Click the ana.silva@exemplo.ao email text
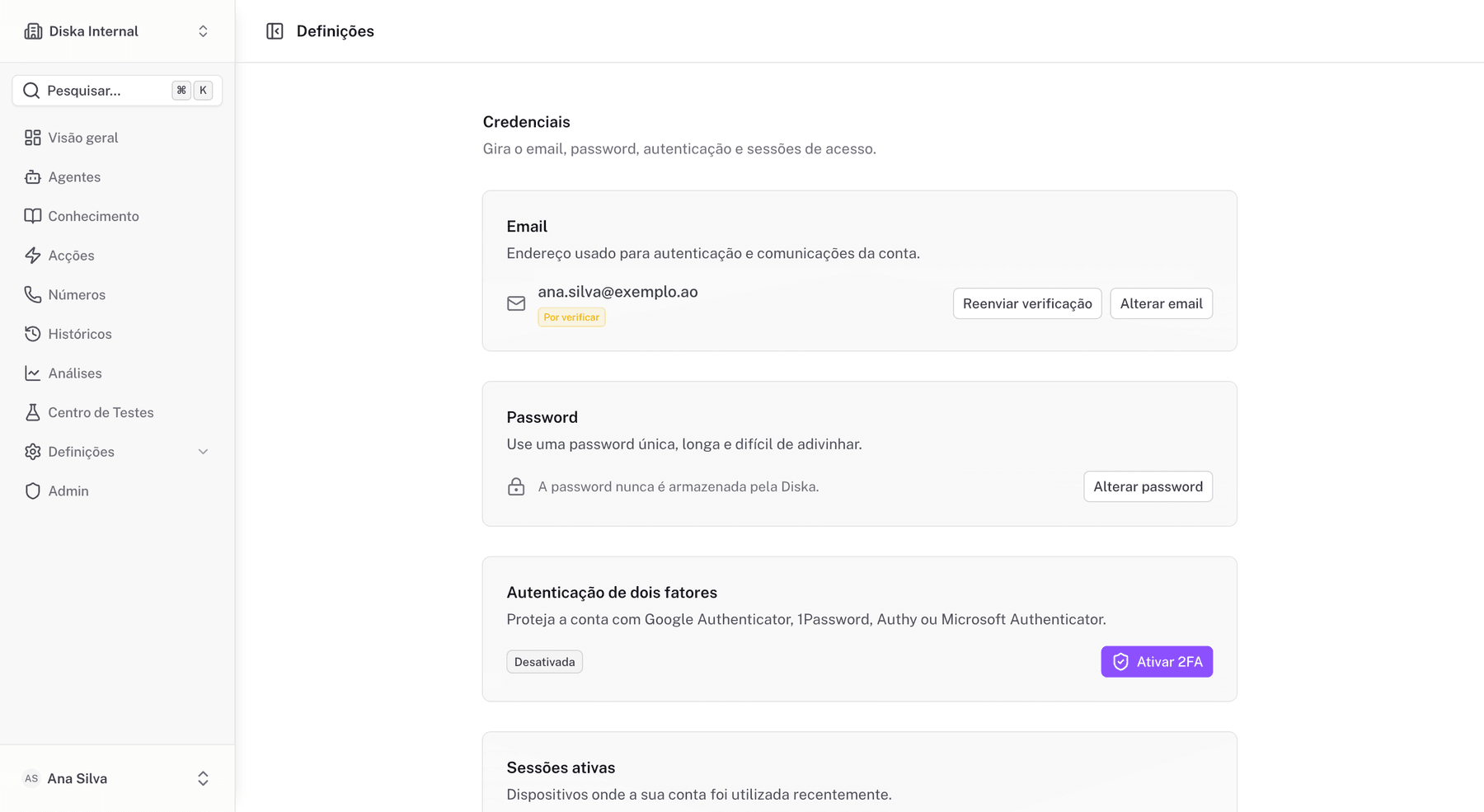Screen dimensions: 1484x812 [x=618, y=292]
